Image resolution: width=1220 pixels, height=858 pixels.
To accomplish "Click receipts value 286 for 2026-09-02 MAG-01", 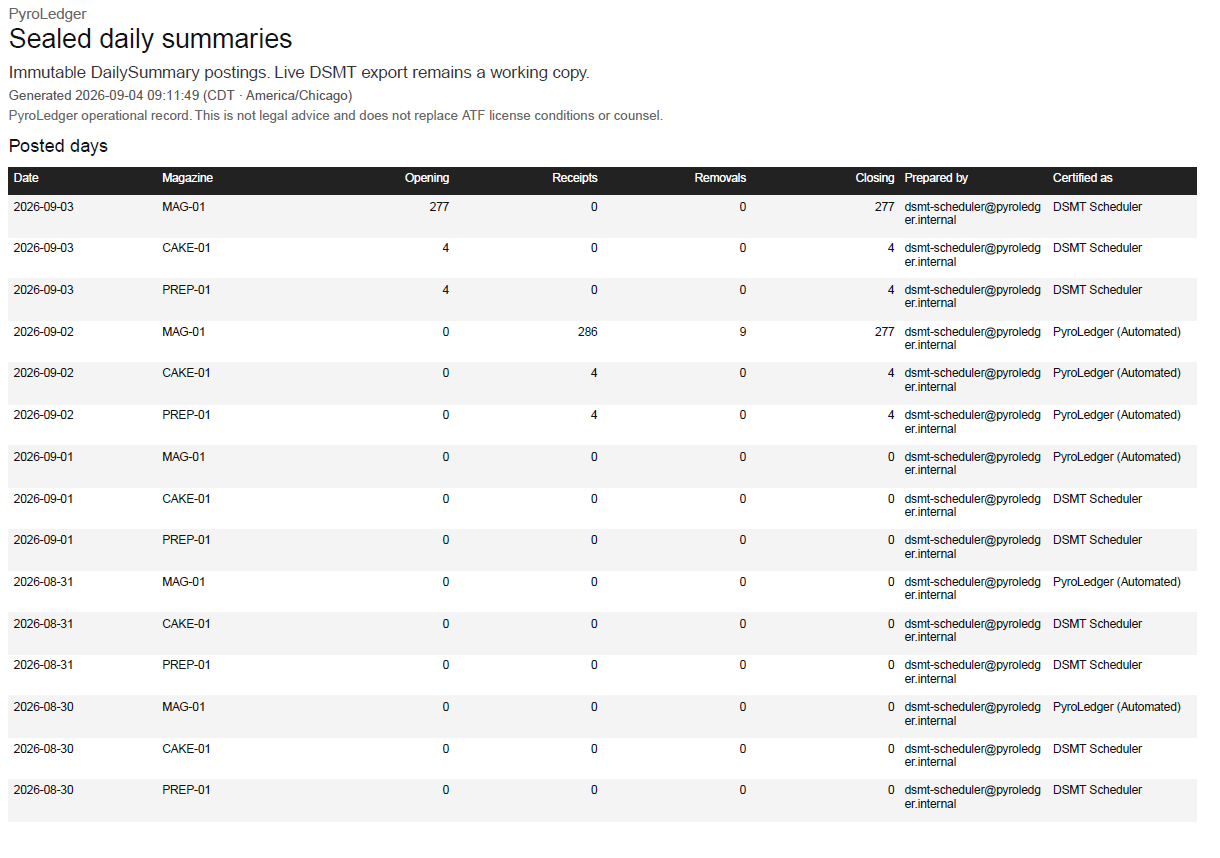I will click(x=587, y=332).
